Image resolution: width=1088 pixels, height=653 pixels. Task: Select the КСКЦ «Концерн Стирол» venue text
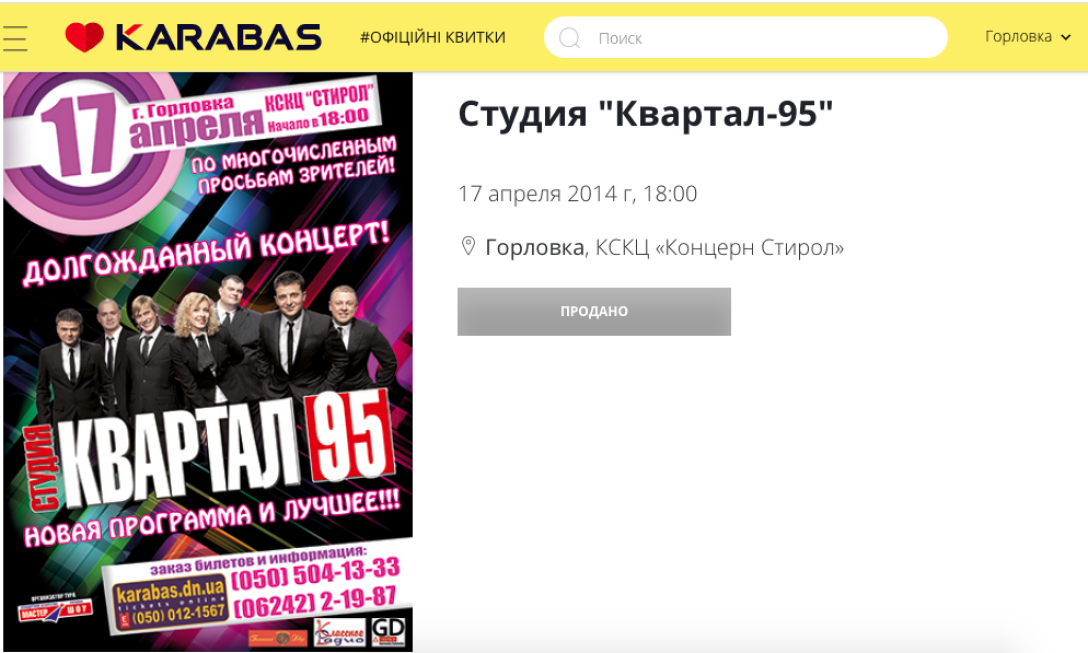click(x=720, y=247)
